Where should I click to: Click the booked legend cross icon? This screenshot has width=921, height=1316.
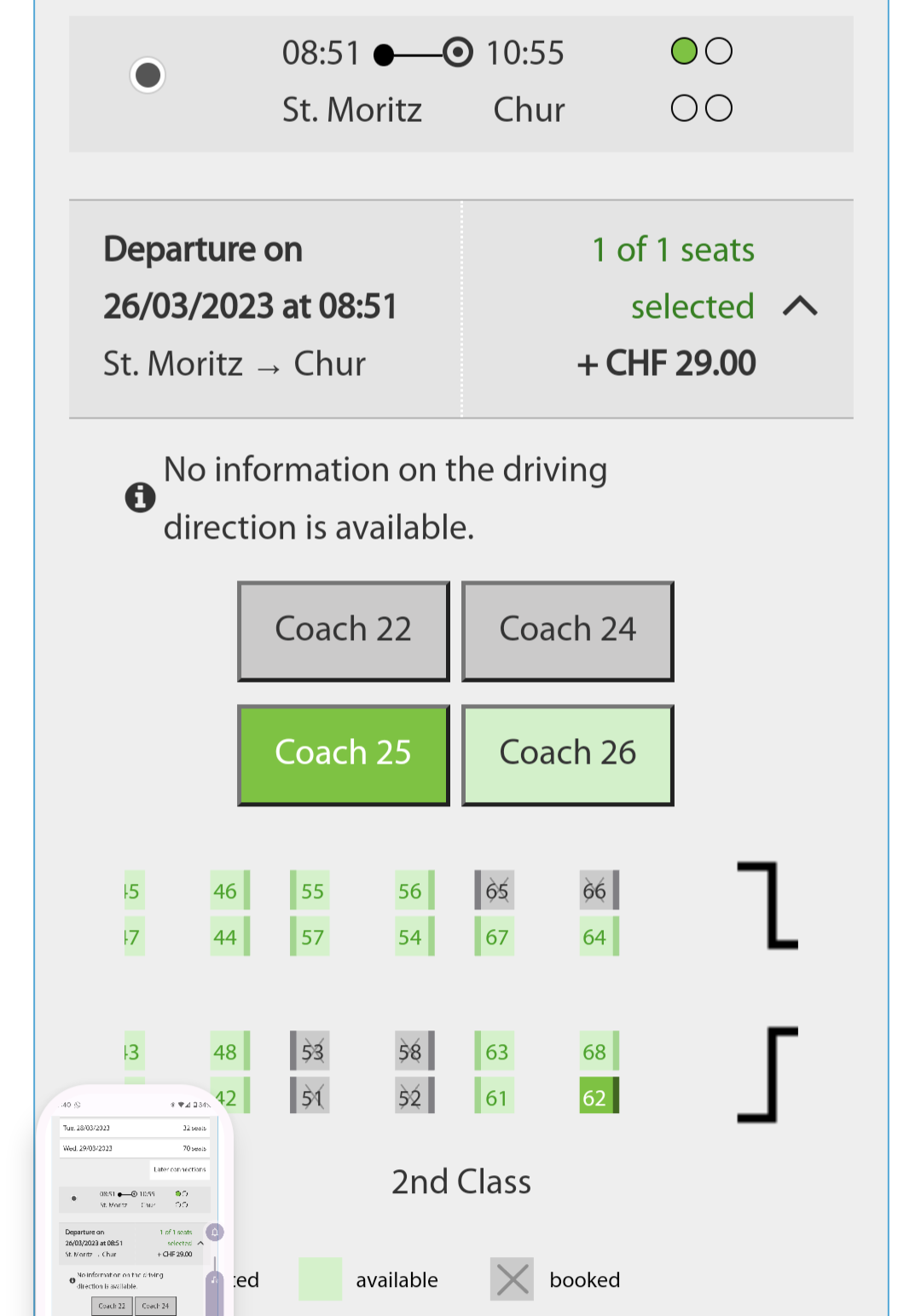click(x=512, y=1279)
